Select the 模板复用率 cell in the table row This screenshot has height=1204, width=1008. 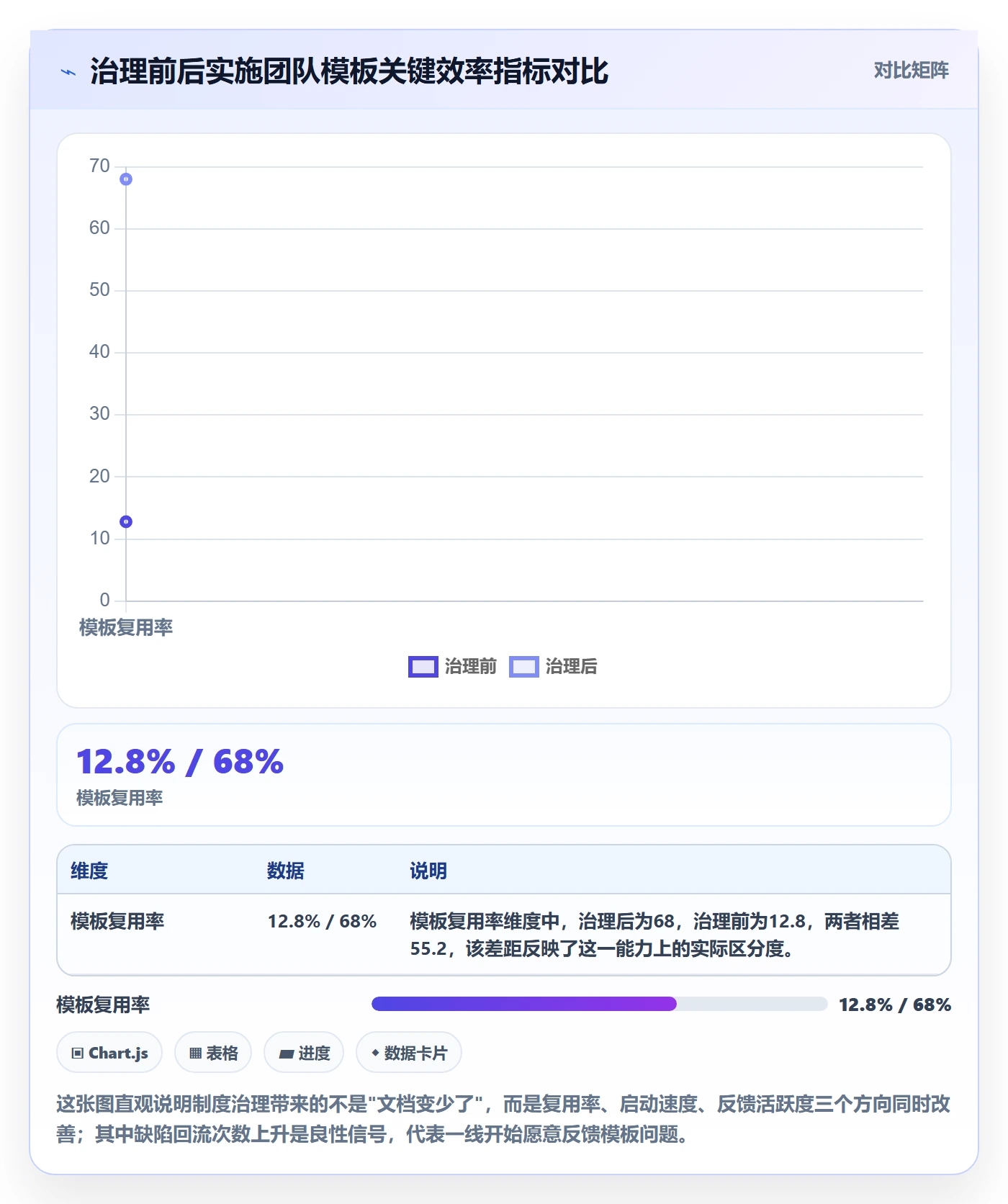tap(117, 922)
